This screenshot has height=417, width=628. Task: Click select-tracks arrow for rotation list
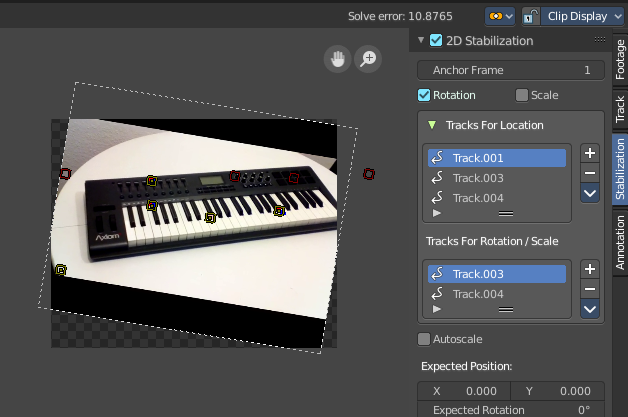590,309
